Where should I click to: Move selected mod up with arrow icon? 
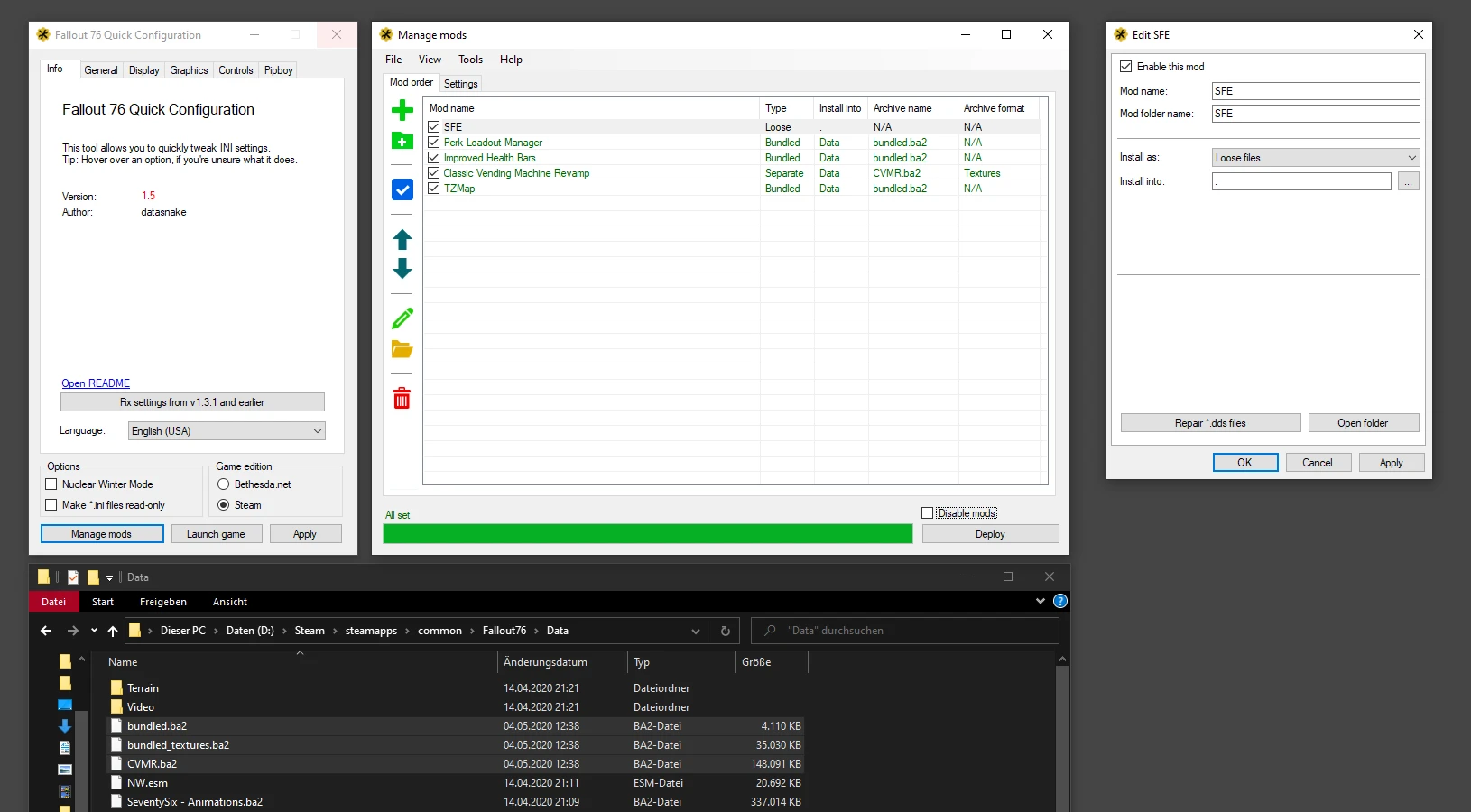click(x=402, y=240)
